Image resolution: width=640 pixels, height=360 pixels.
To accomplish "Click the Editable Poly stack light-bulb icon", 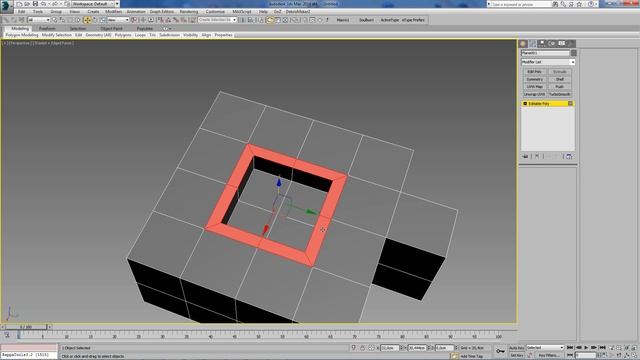I will pyautogui.click(x=525, y=104).
